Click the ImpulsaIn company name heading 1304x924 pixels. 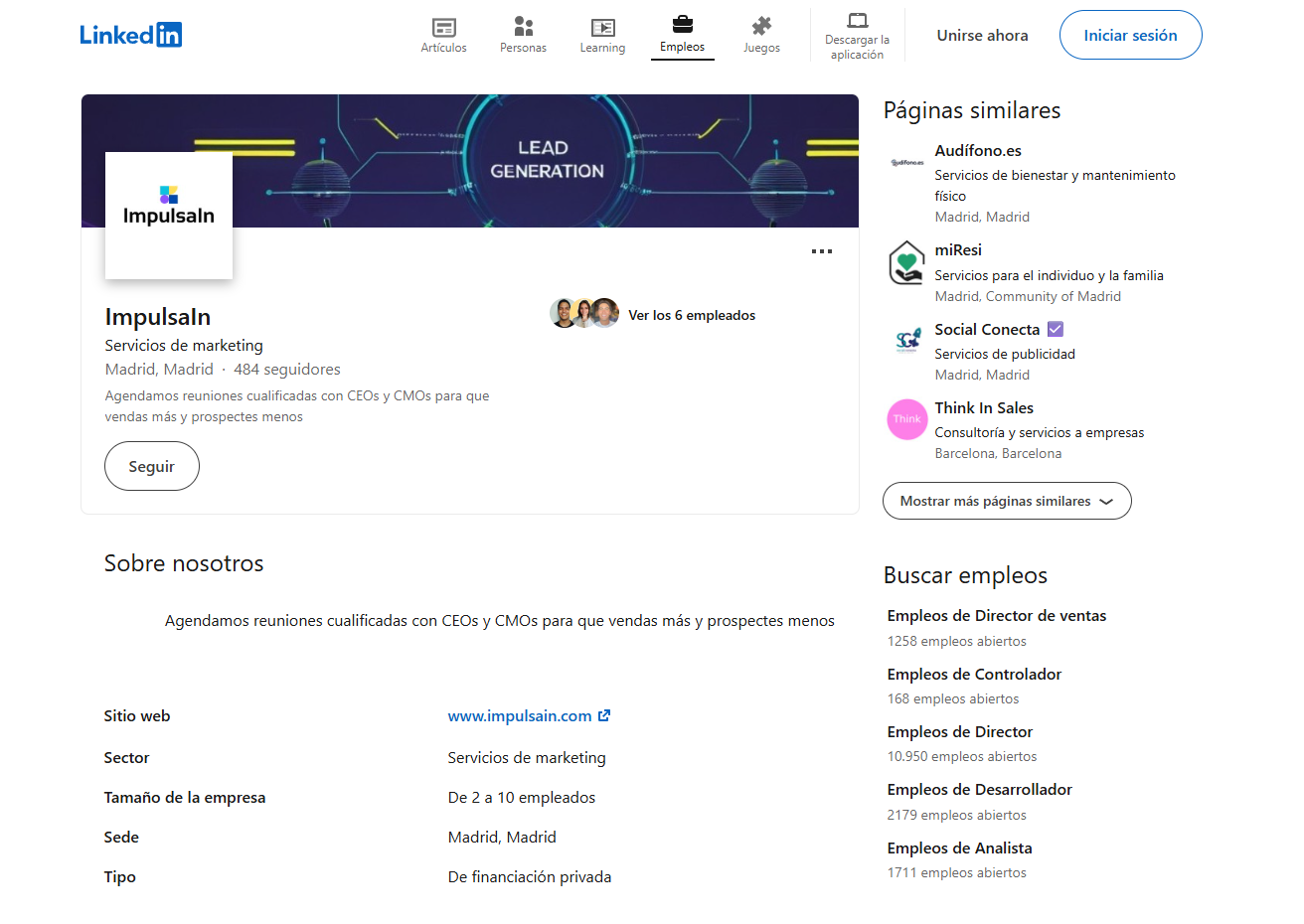click(158, 317)
